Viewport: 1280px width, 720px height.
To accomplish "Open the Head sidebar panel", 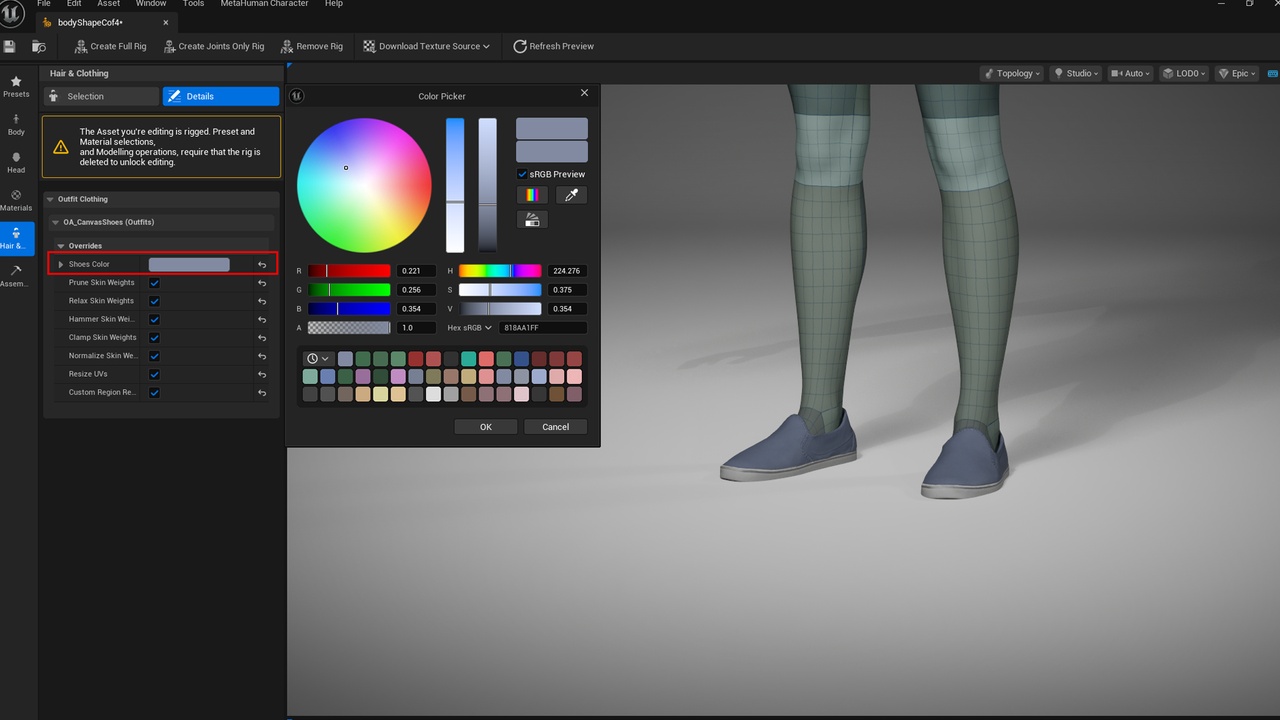I will [16, 162].
